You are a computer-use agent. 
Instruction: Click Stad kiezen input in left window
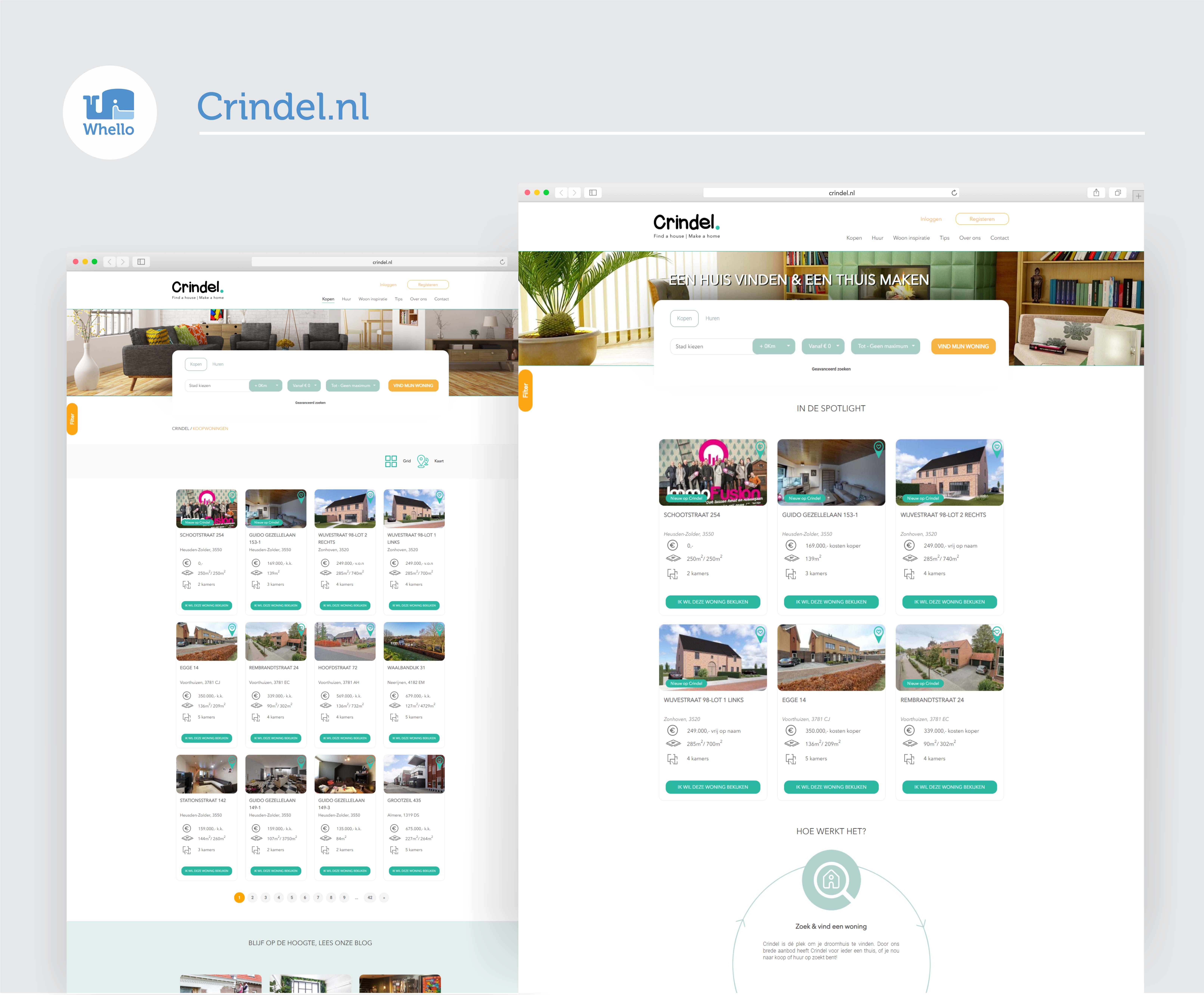[217, 386]
